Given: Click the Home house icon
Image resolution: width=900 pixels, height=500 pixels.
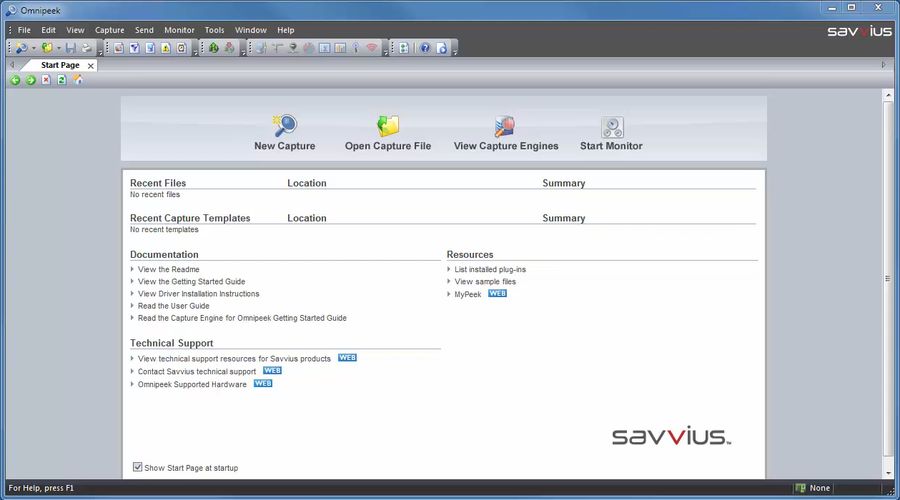Looking at the screenshot, I should tap(77, 80).
